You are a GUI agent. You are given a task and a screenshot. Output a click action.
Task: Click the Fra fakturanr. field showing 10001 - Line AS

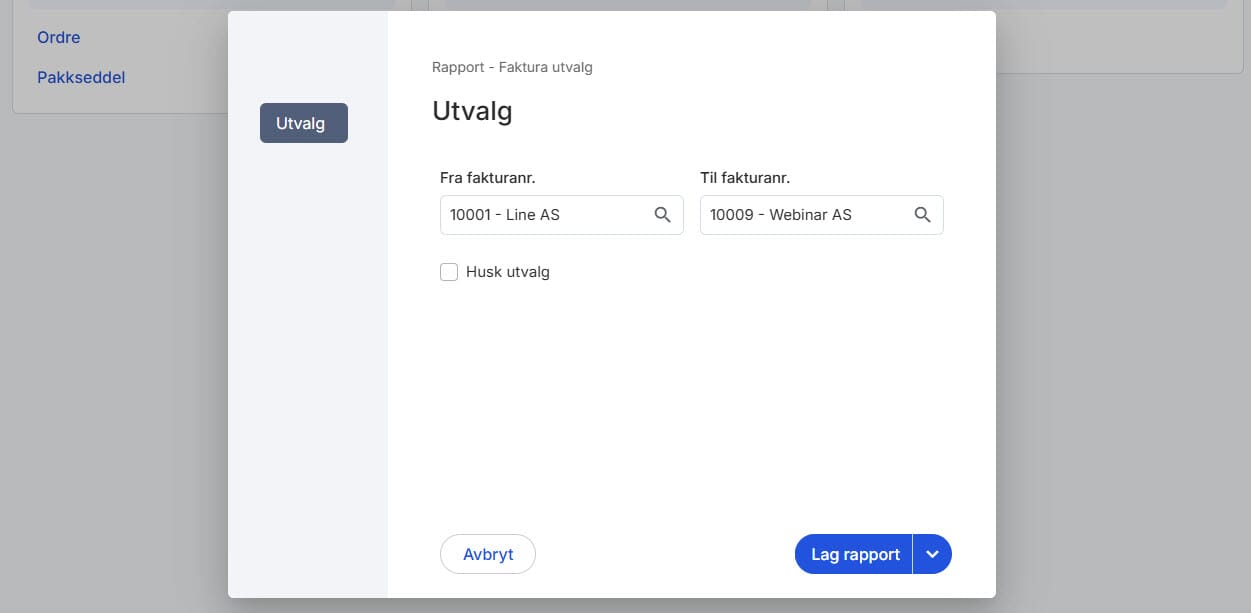pos(545,214)
